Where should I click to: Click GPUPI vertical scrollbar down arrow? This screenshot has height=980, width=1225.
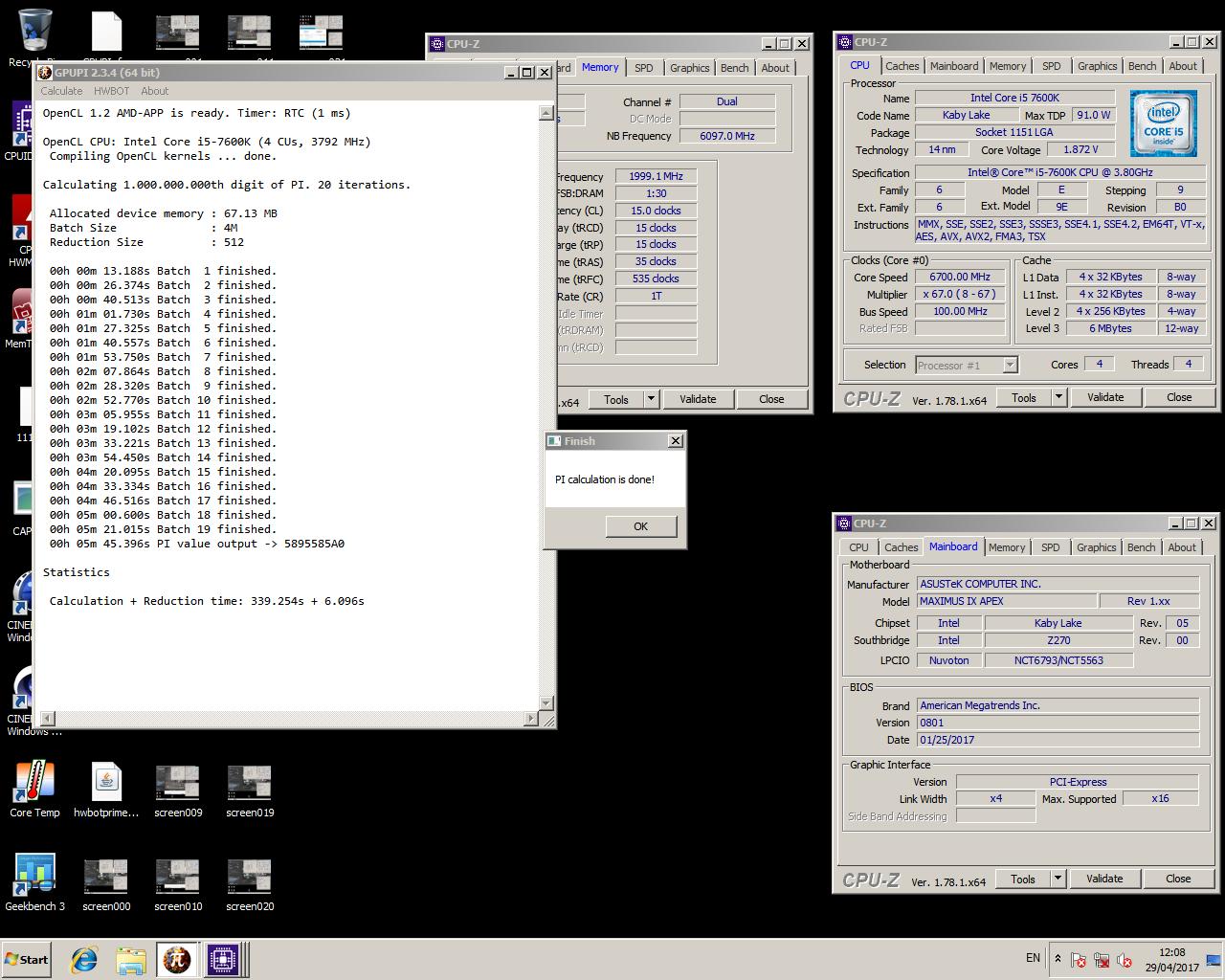coord(546,702)
